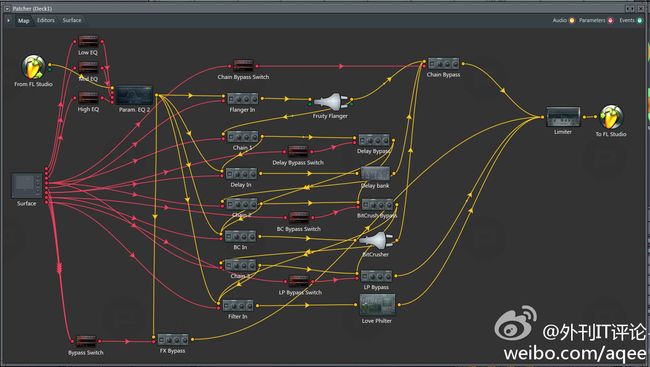Switch to the Surface tab
The height and width of the screenshot is (367, 650).
[x=72, y=20]
